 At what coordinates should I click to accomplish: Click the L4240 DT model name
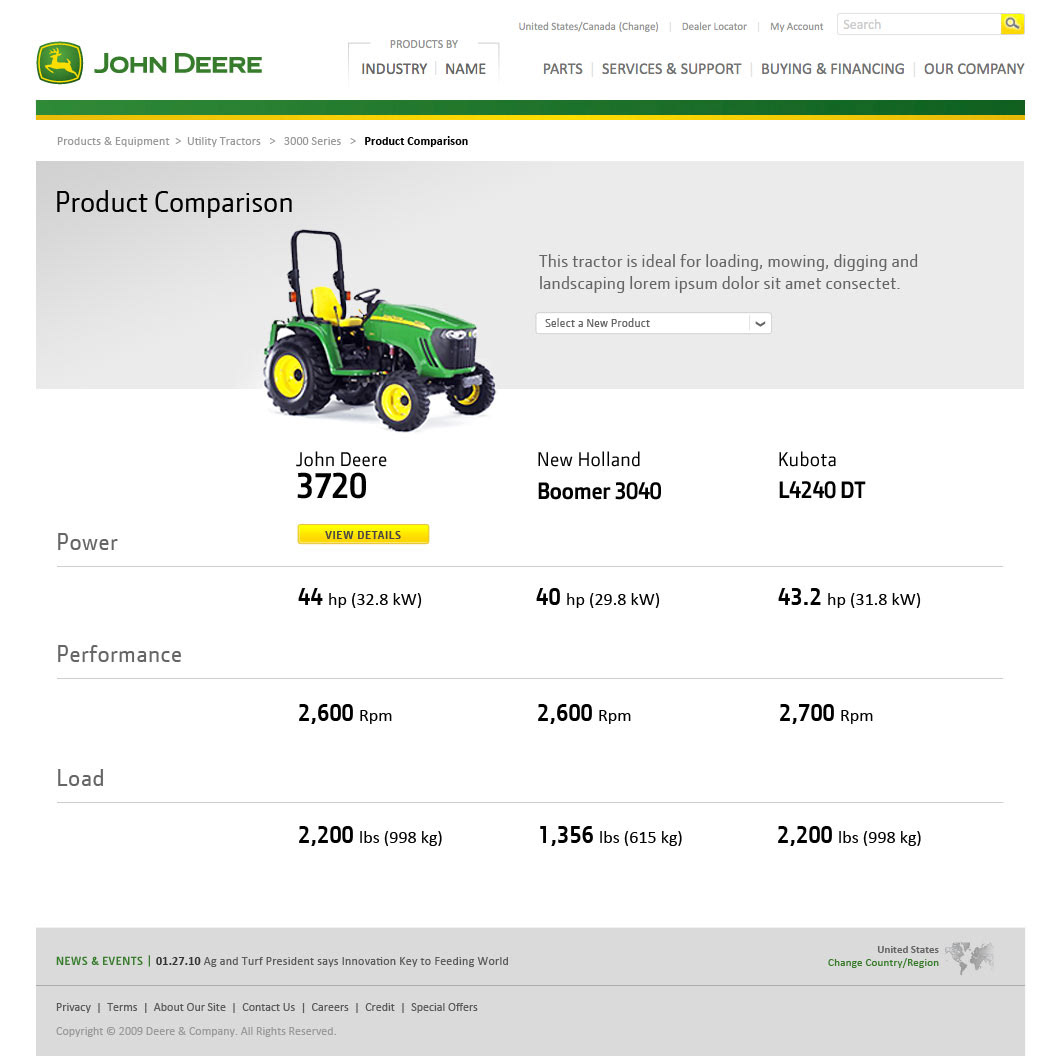click(821, 490)
